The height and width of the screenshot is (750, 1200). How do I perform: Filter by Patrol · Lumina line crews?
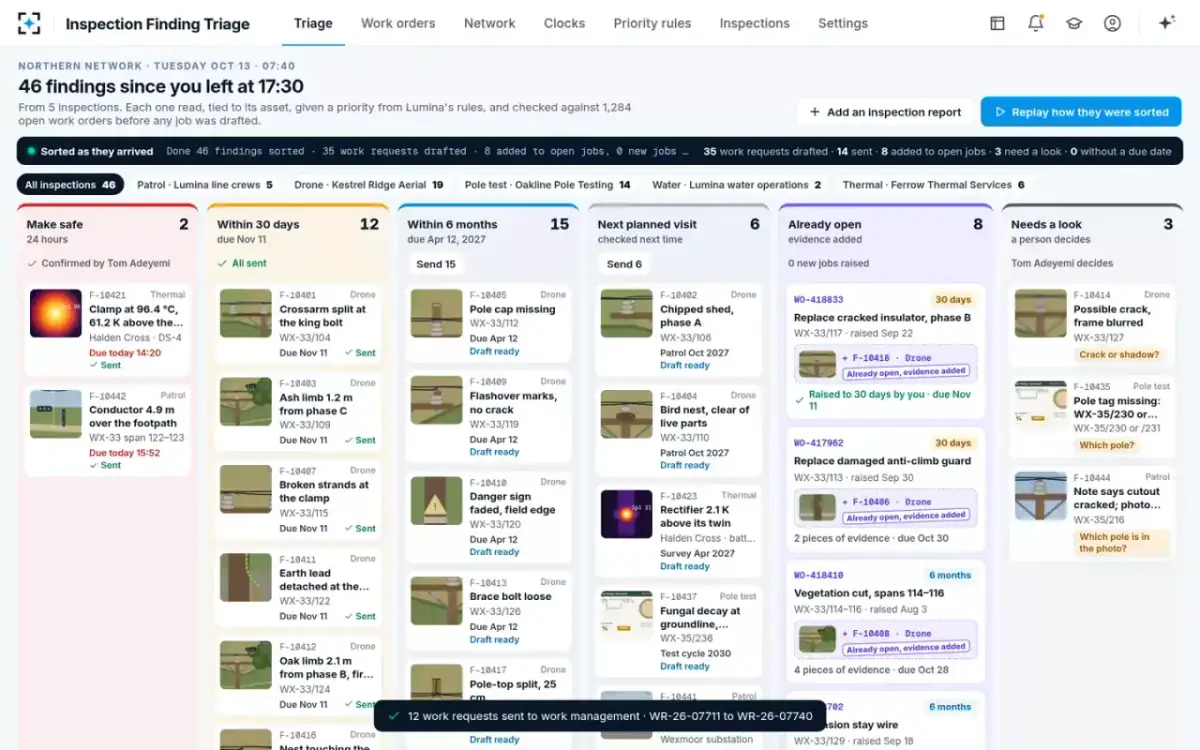(x=205, y=185)
